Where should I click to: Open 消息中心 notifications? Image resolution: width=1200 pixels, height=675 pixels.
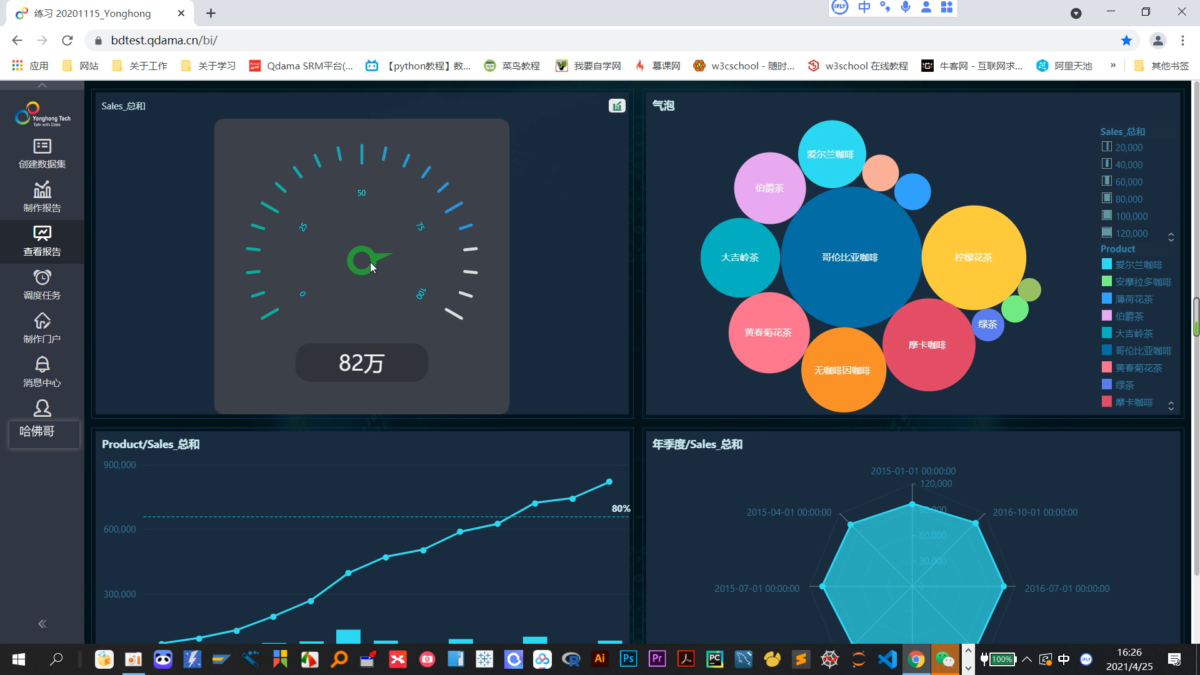tap(42, 372)
